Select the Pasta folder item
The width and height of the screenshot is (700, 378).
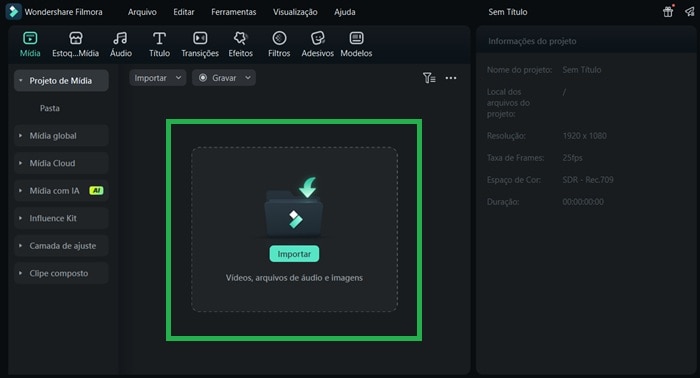pos(50,108)
